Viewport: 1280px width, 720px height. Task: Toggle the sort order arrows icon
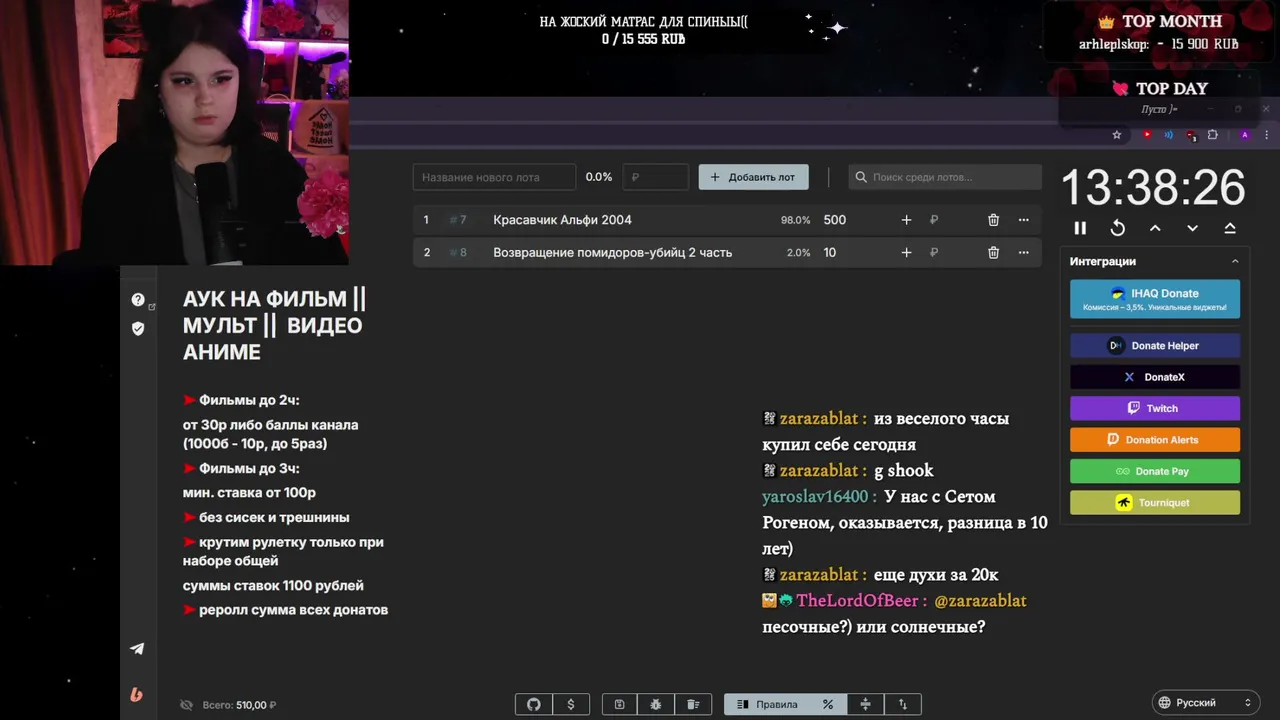(902, 704)
